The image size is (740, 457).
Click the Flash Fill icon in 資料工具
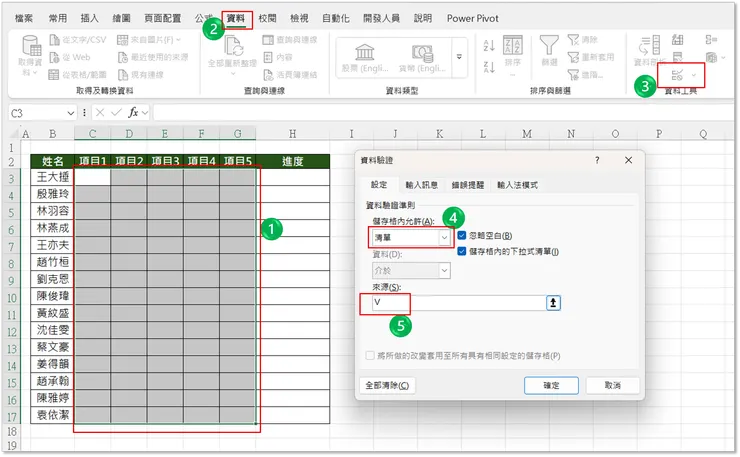coord(678,40)
